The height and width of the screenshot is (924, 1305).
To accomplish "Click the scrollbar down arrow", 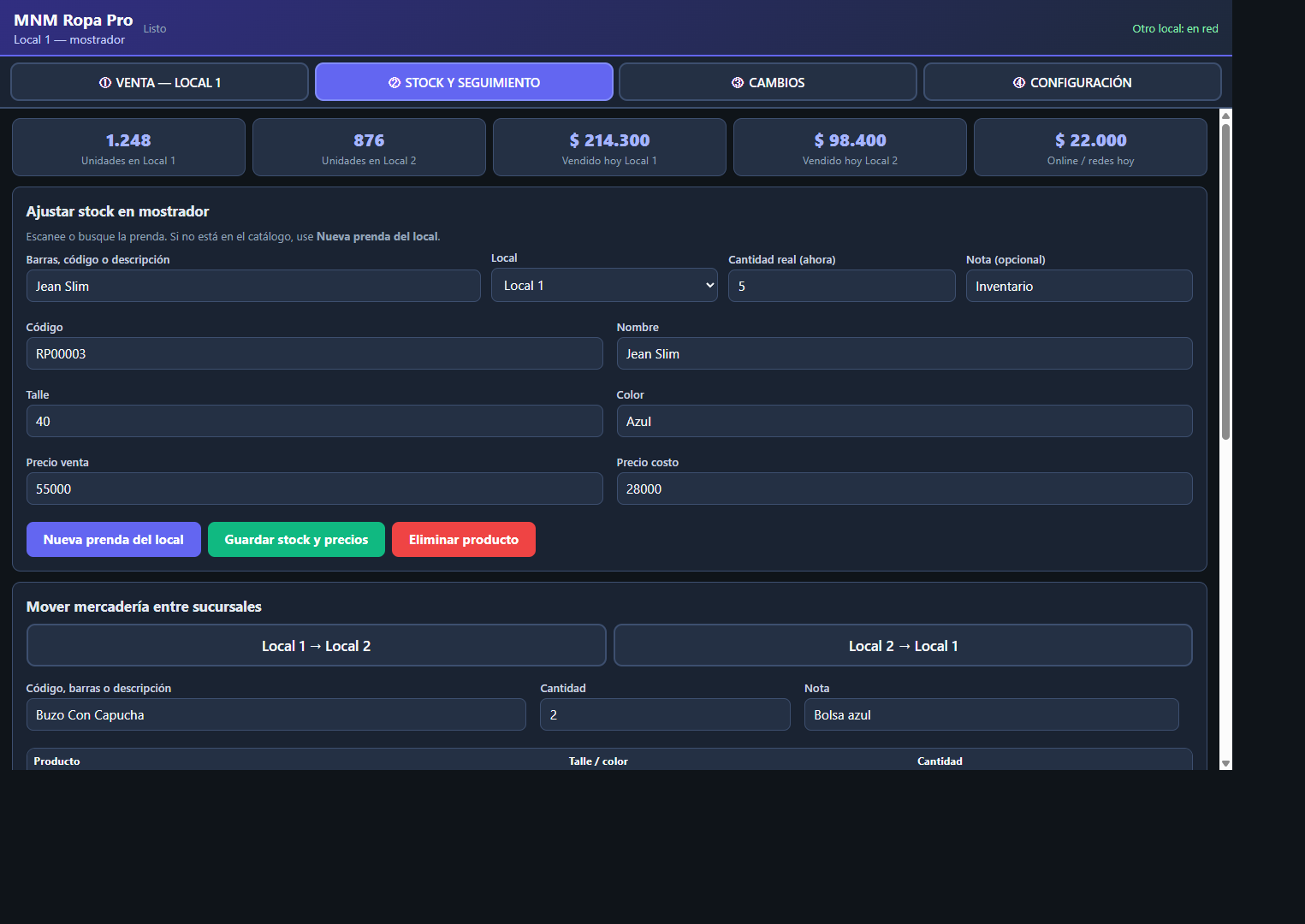I will [1225, 763].
